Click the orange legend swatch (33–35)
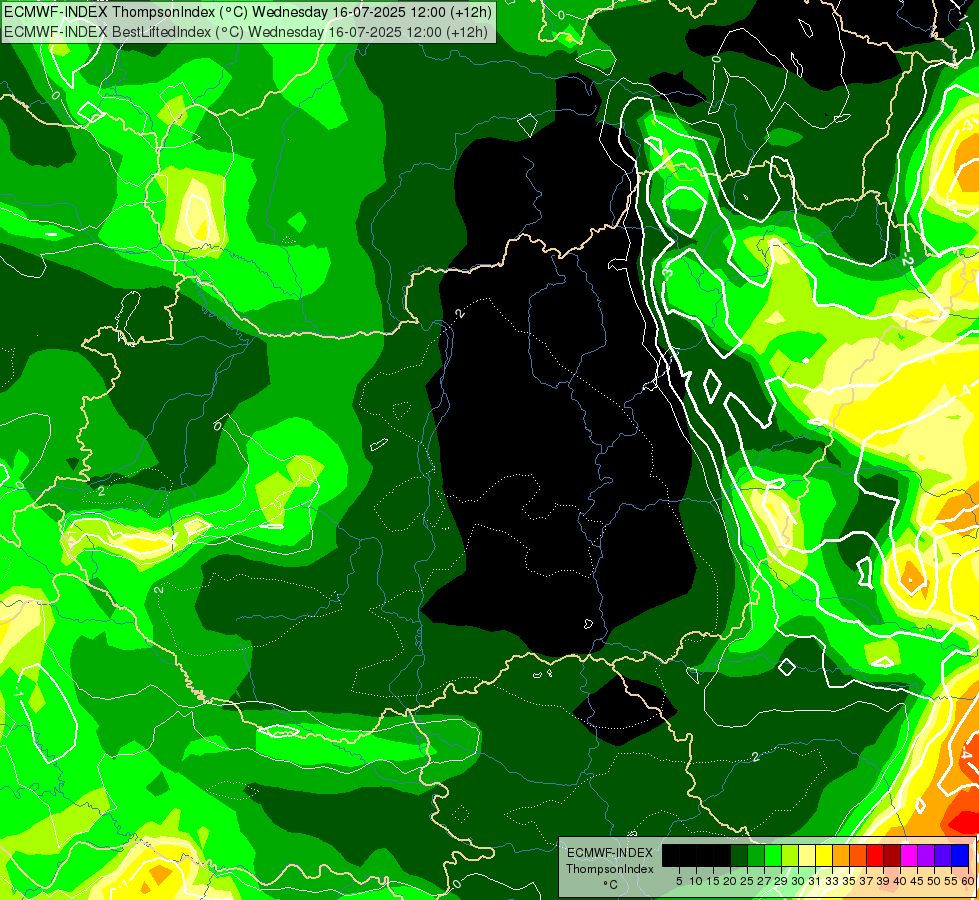This screenshot has height=900, width=979. pos(842,855)
